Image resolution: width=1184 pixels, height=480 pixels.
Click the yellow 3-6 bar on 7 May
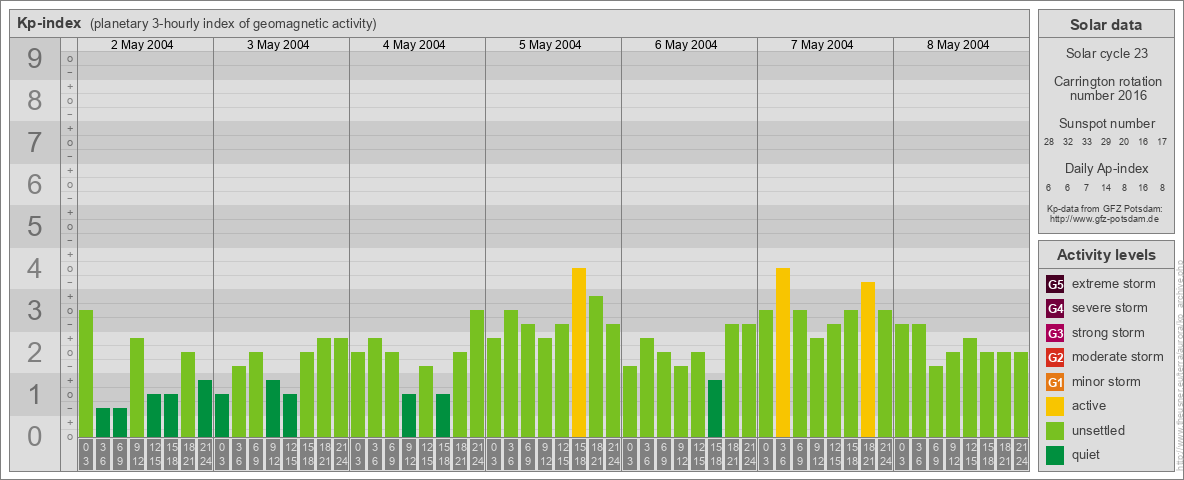click(783, 352)
